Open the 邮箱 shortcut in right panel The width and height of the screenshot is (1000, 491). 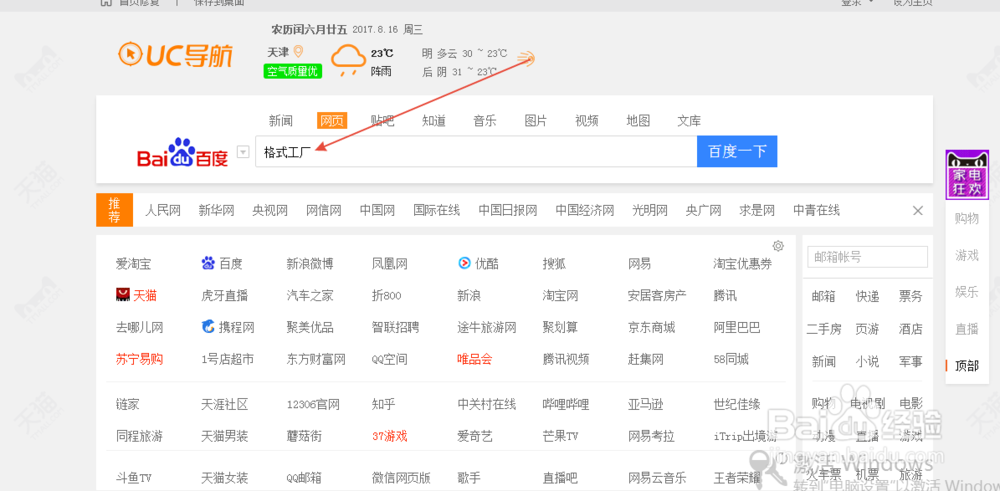(x=823, y=296)
